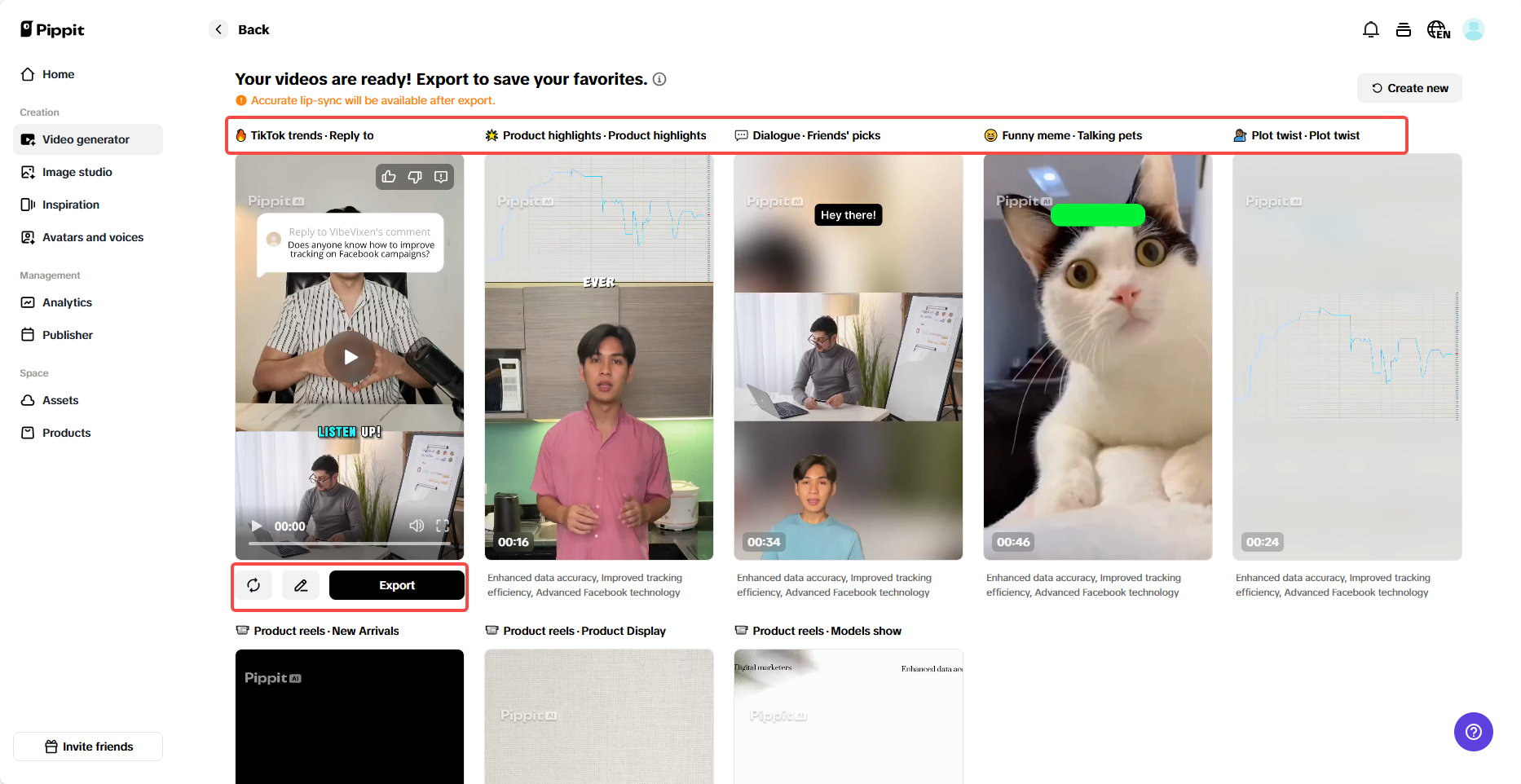Click the info icon next to the ready headline

[x=659, y=79]
